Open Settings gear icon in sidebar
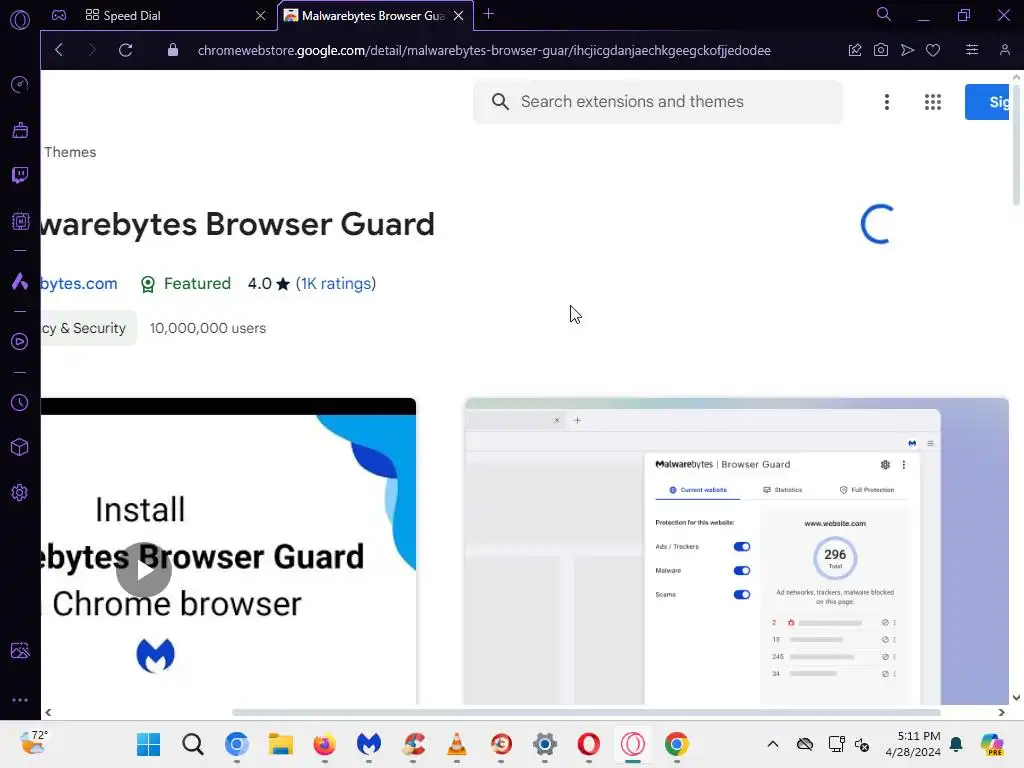This screenshot has height=768, width=1024. point(20,492)
